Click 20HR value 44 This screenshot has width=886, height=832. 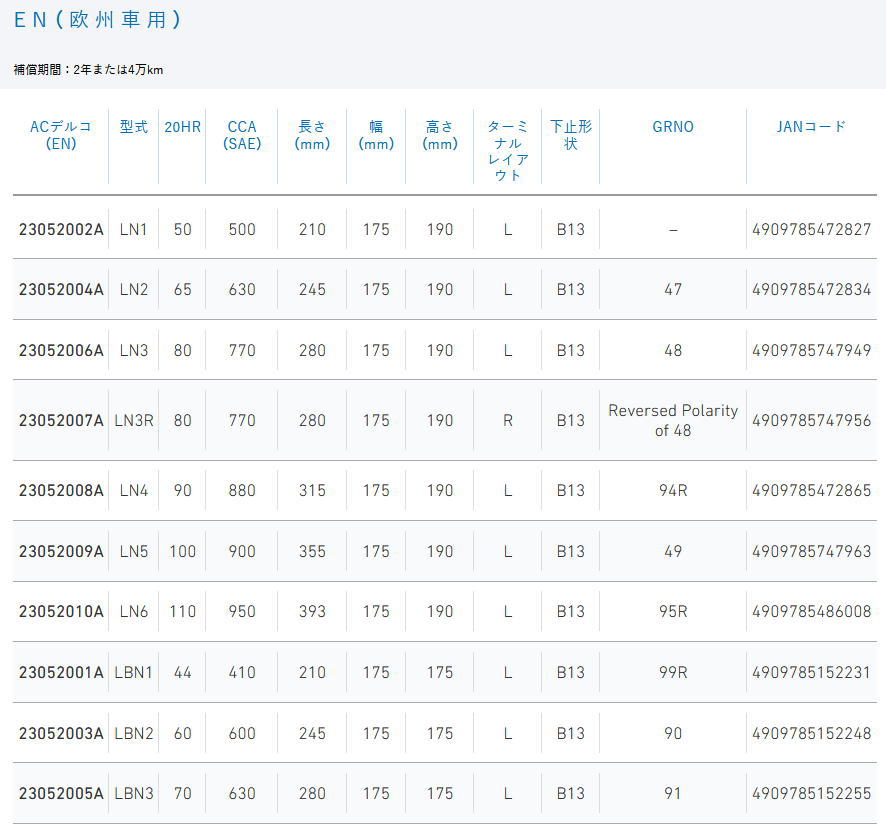coord(182,673)
